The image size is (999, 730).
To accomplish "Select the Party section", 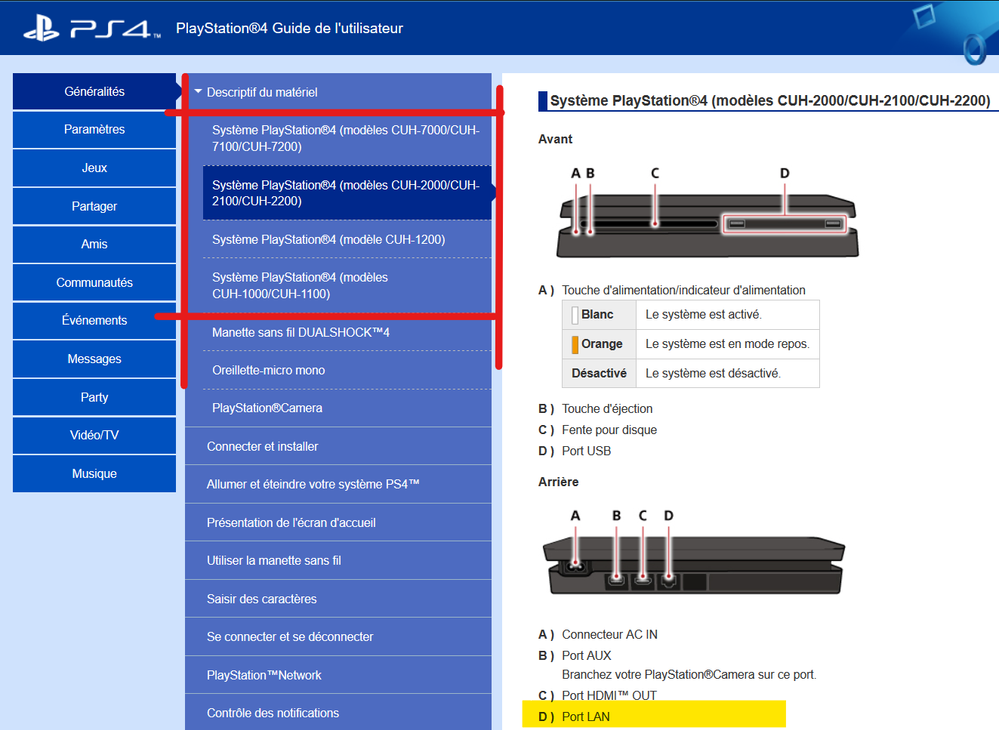I will [94, 397].
